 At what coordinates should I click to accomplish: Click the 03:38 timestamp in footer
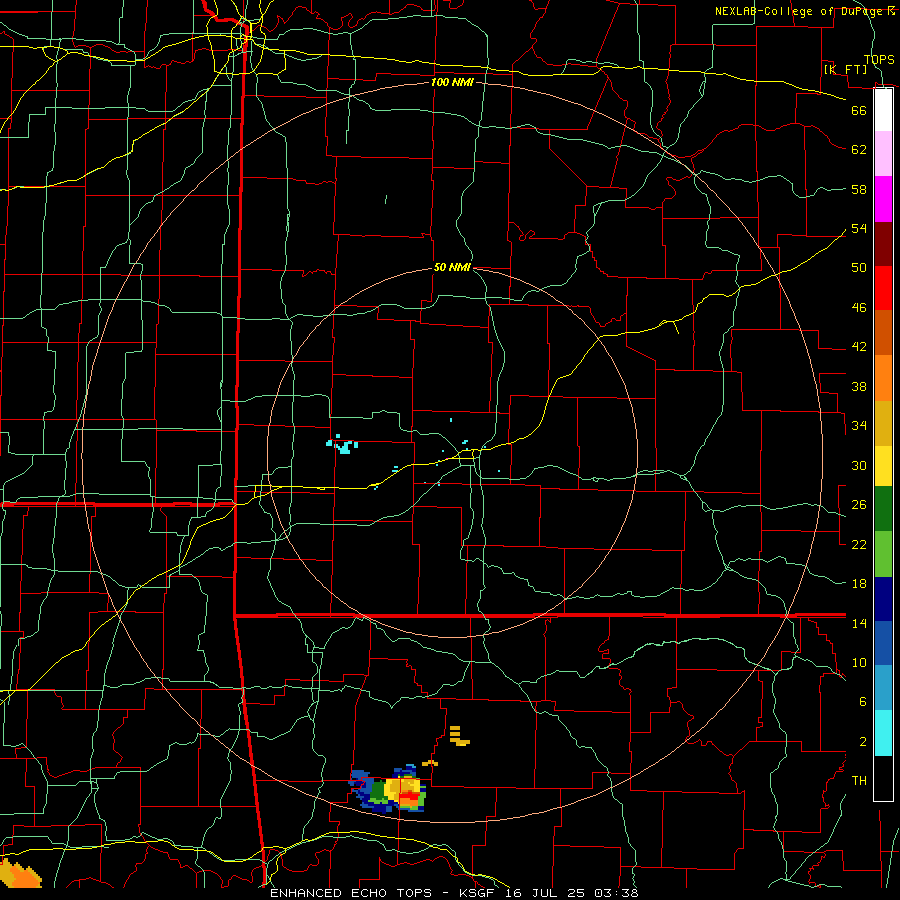point(616,893)
